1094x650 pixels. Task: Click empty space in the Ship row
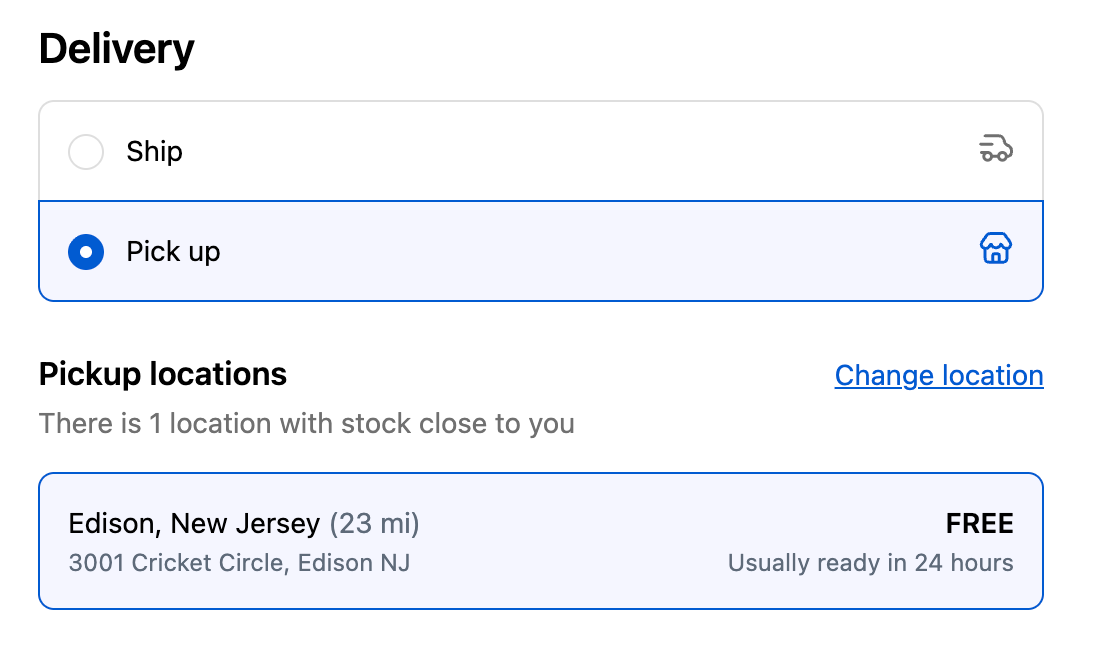coord(558,151)
